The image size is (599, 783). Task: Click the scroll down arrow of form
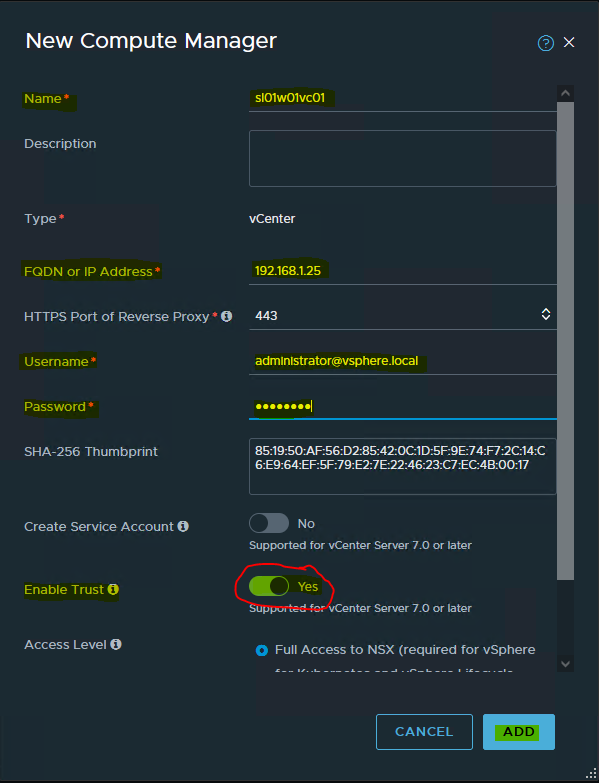click(x=566, y=664)
